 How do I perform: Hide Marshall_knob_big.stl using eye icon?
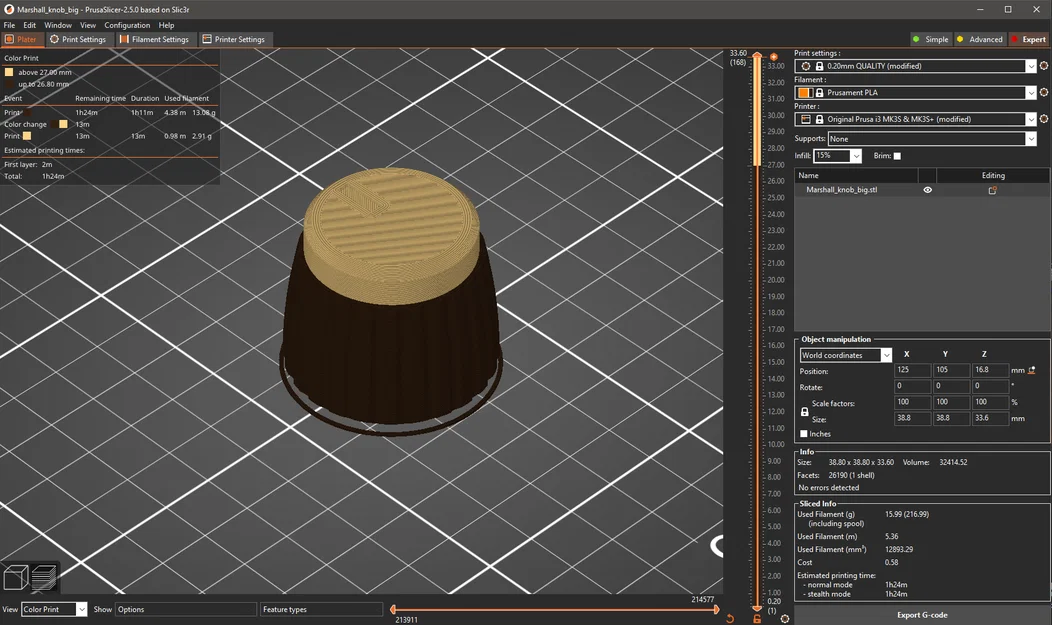(x=927, y=190)
